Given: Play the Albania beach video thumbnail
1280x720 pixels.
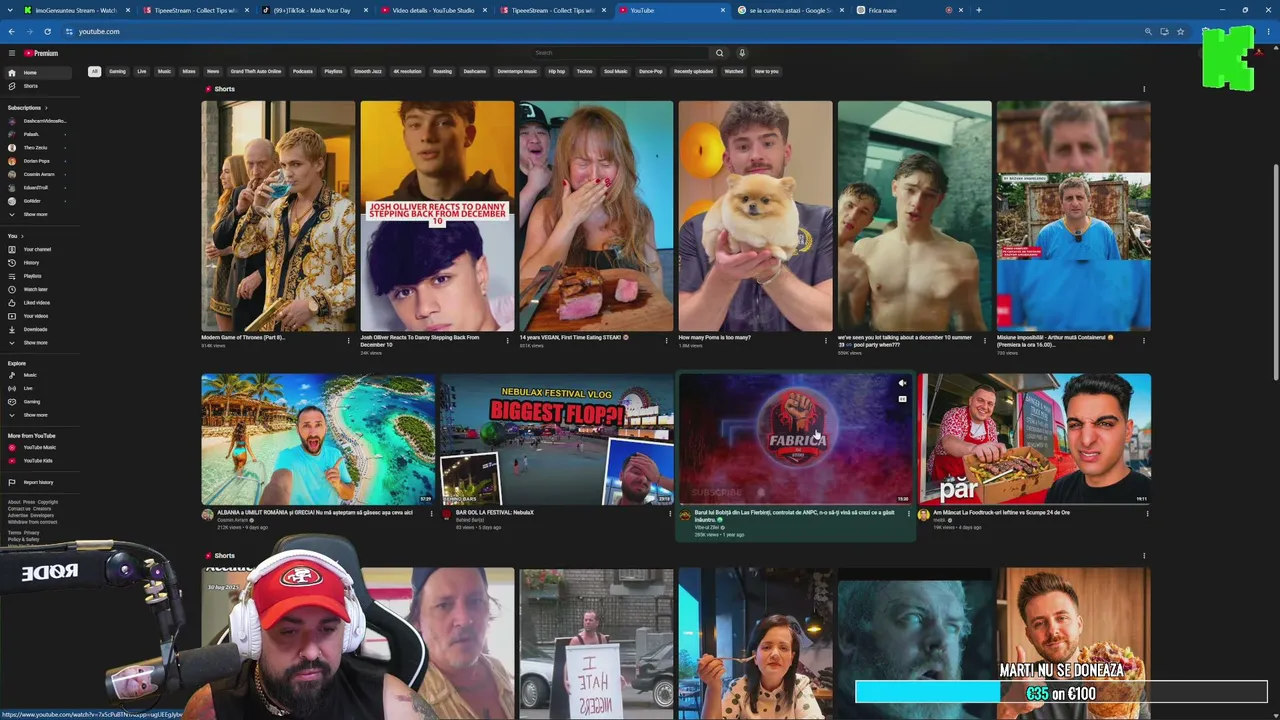Looking at the screenshot, I should coord(318,439).
